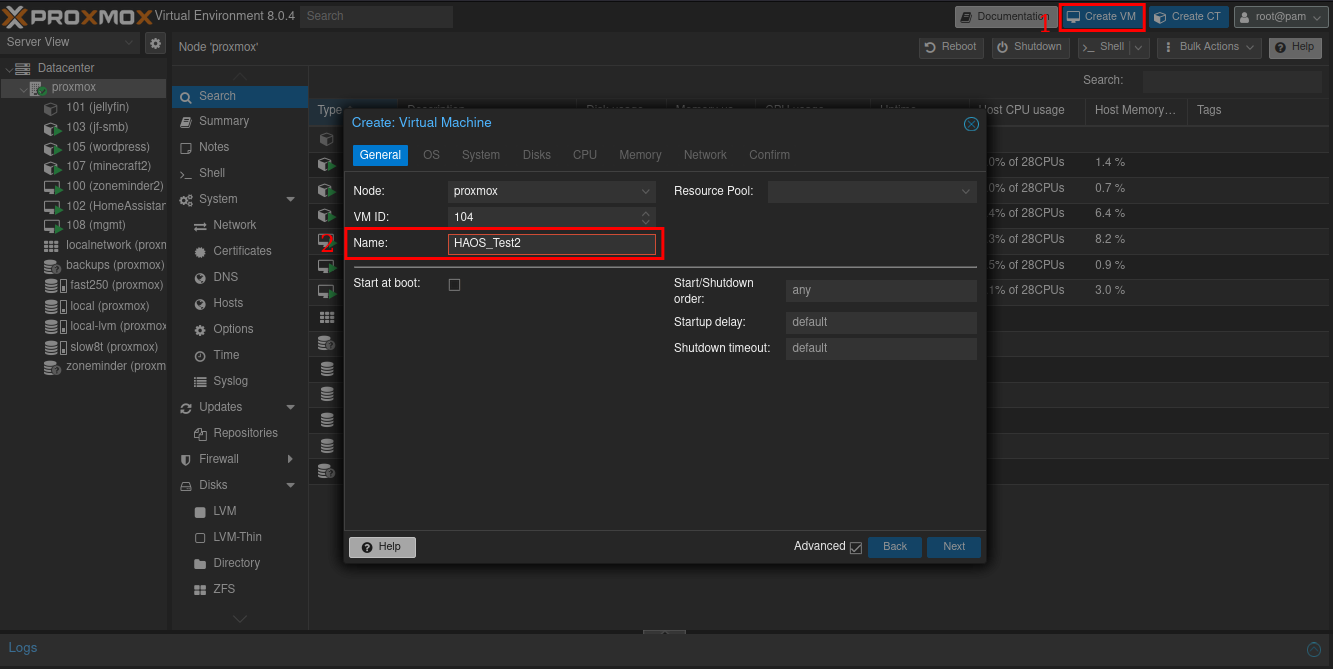This screenshot has width=1333, height=669.
Task: Open the Network settings item
Action: coord(239,225)
